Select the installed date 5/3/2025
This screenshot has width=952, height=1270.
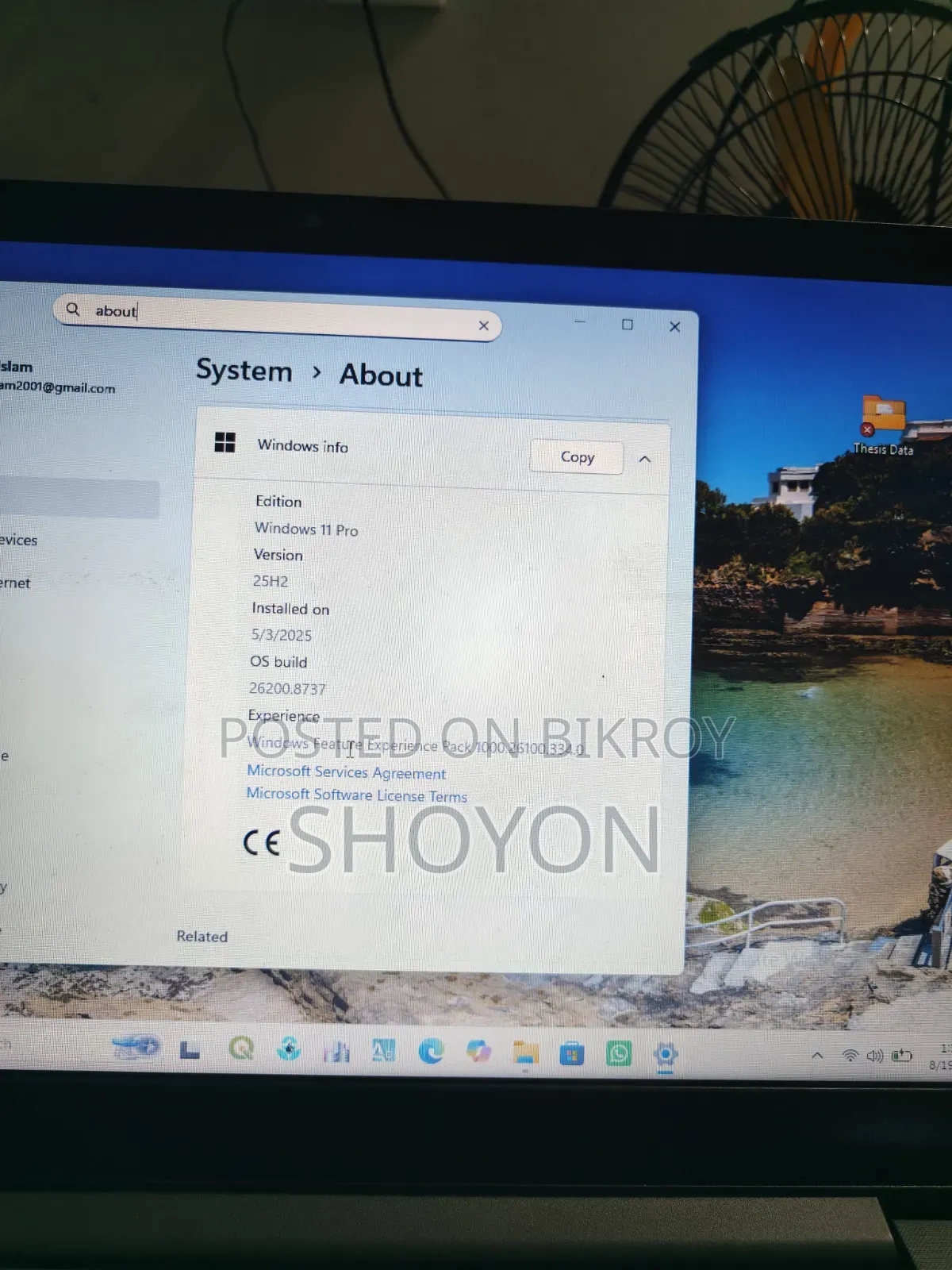(281, 635)
